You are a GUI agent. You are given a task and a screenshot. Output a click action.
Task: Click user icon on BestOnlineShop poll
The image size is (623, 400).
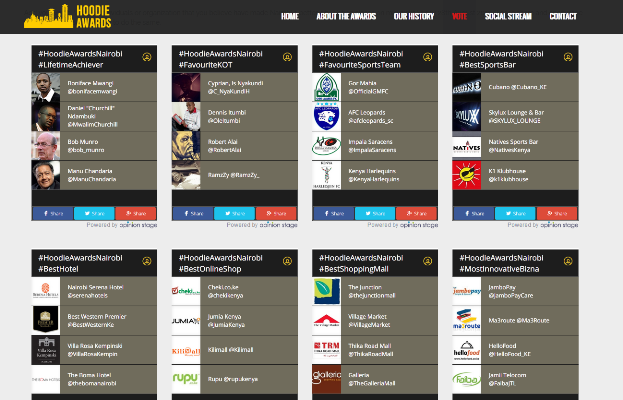click(287, 261)
